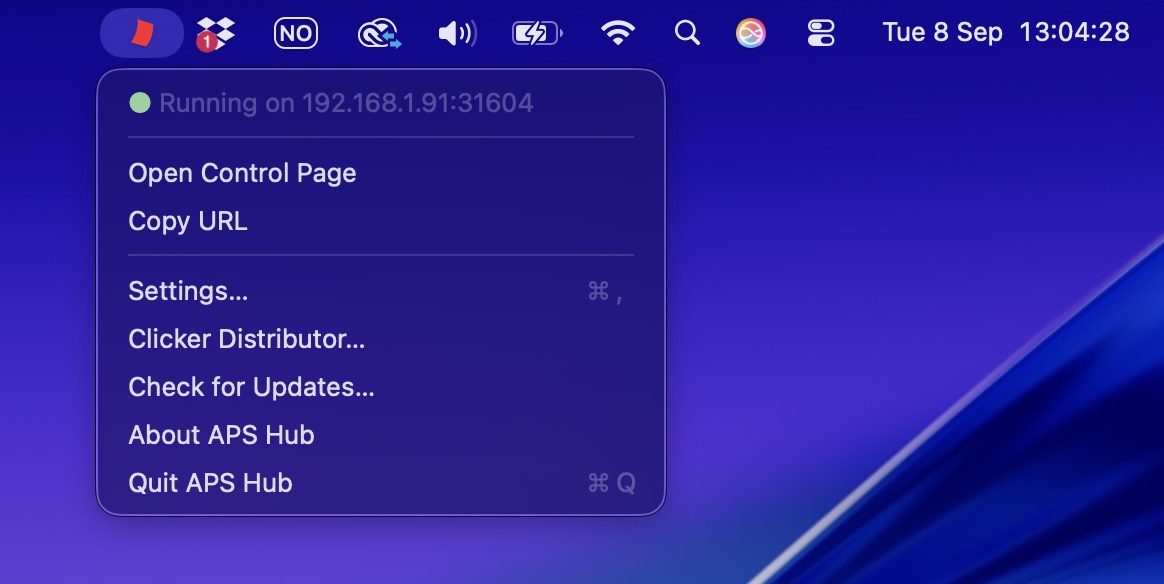Click the red APS Hub menu bar icon

(x=142, y=33)
